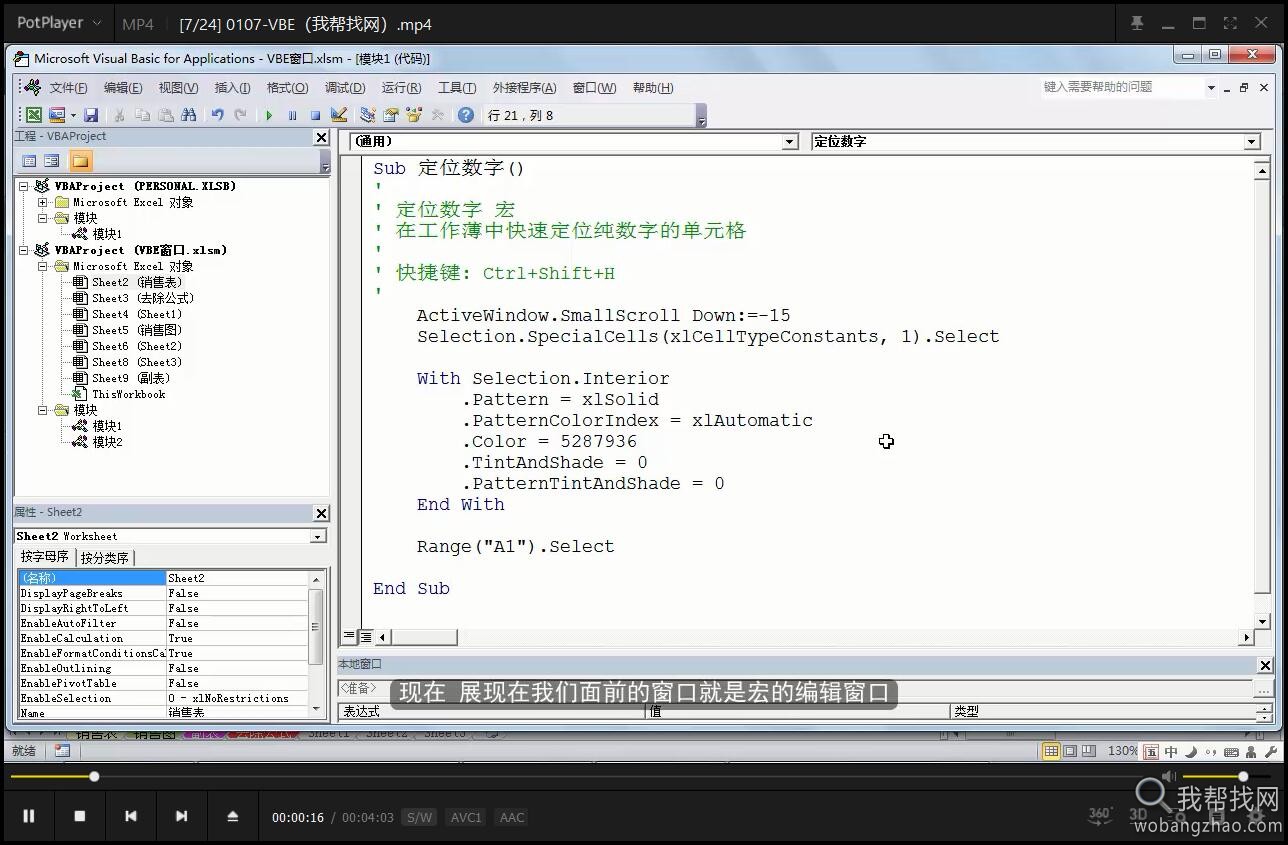
Task: Open the 外接程序(A) menu
Action: pyautogui.click(x=524, y=88)
